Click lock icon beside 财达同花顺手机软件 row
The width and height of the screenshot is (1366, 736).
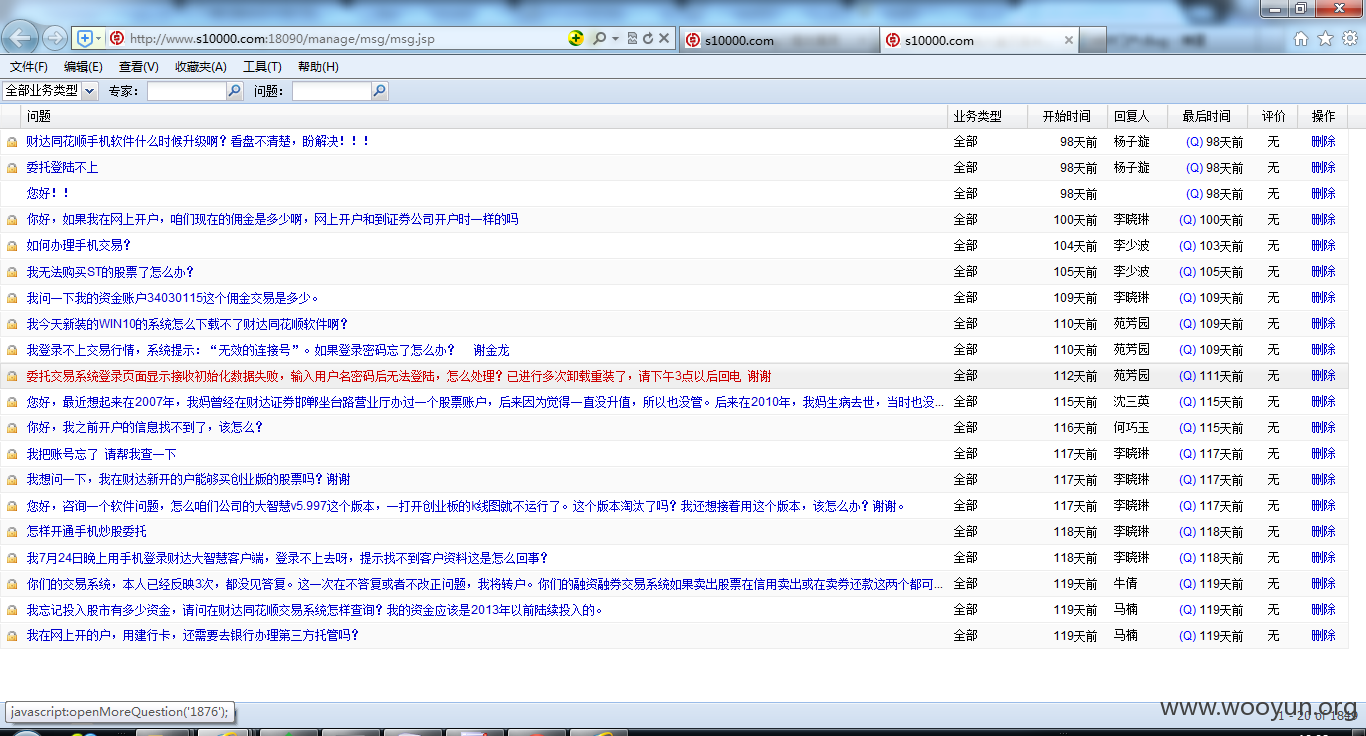[12, 142]
